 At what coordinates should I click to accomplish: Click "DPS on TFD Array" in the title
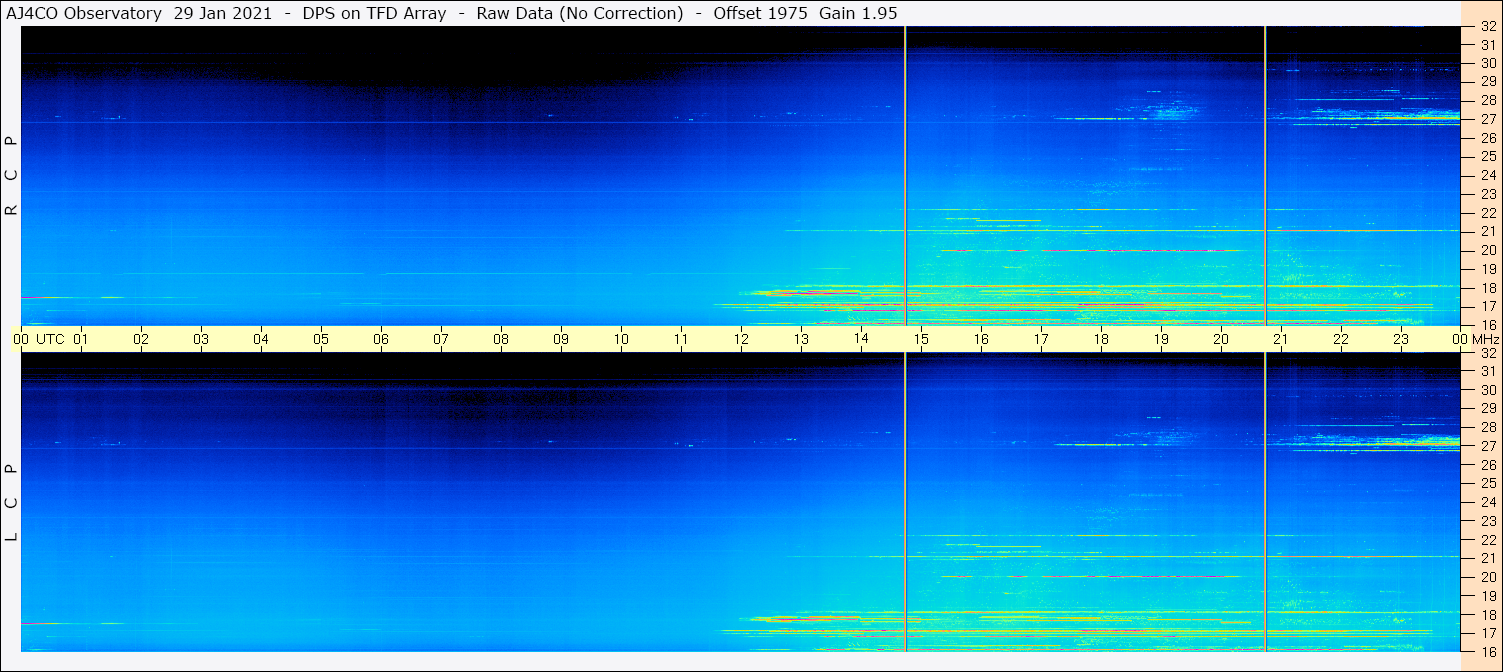click(374, 13)
